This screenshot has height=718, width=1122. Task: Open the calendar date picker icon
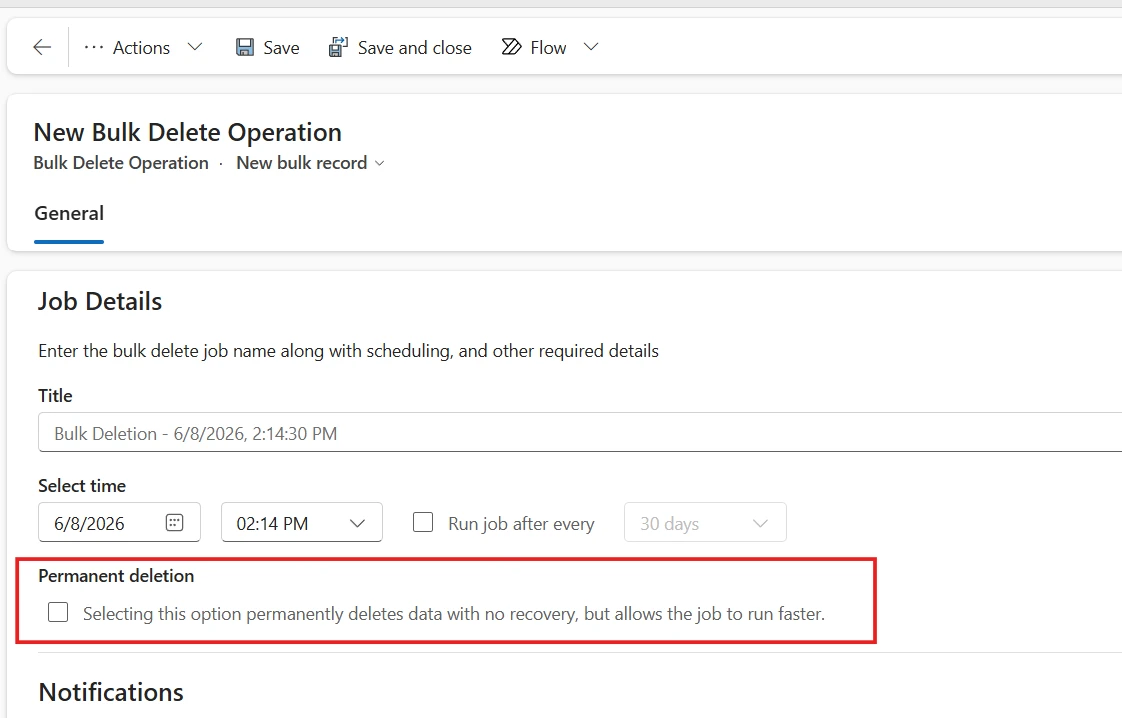coord(175,523)
